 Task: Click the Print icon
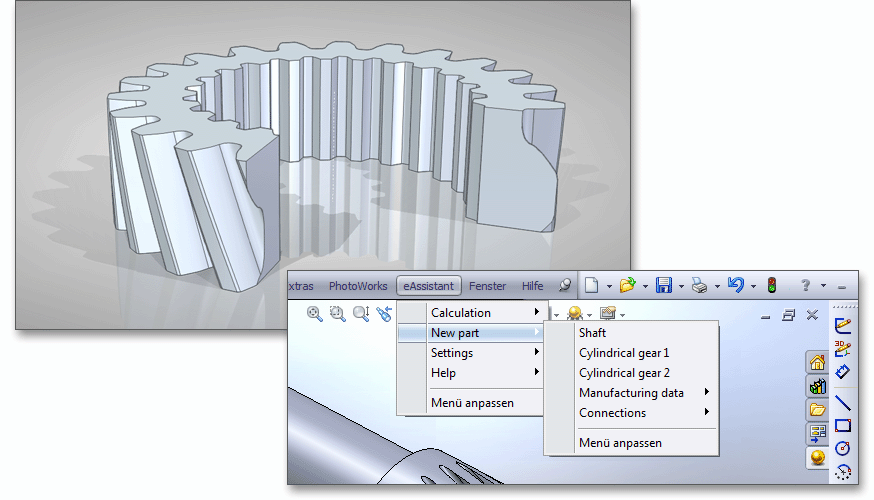pos(700,286)
